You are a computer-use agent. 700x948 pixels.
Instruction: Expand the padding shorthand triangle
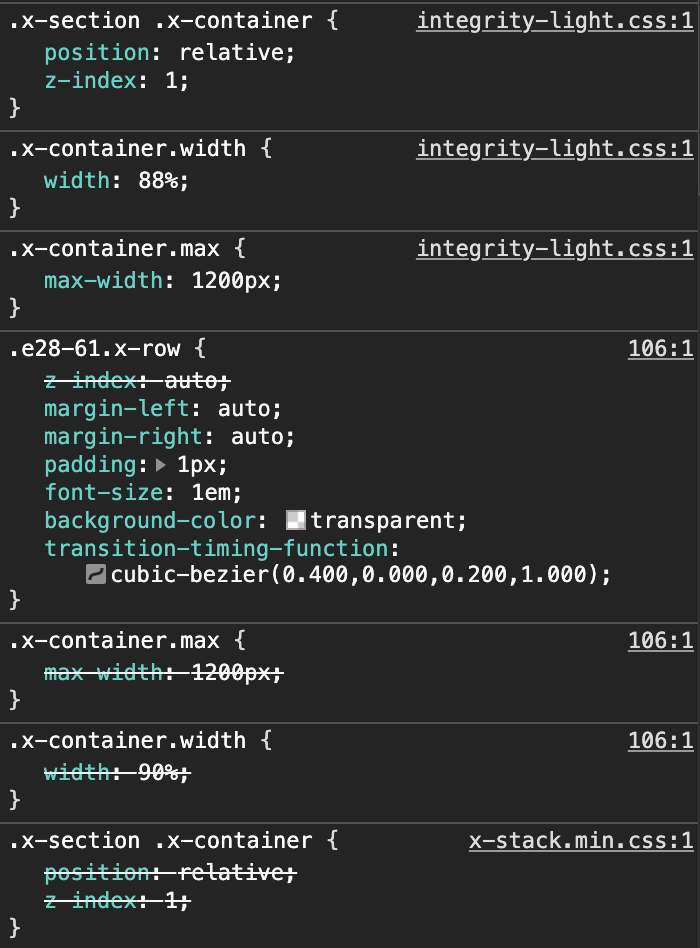coord(161,465)
